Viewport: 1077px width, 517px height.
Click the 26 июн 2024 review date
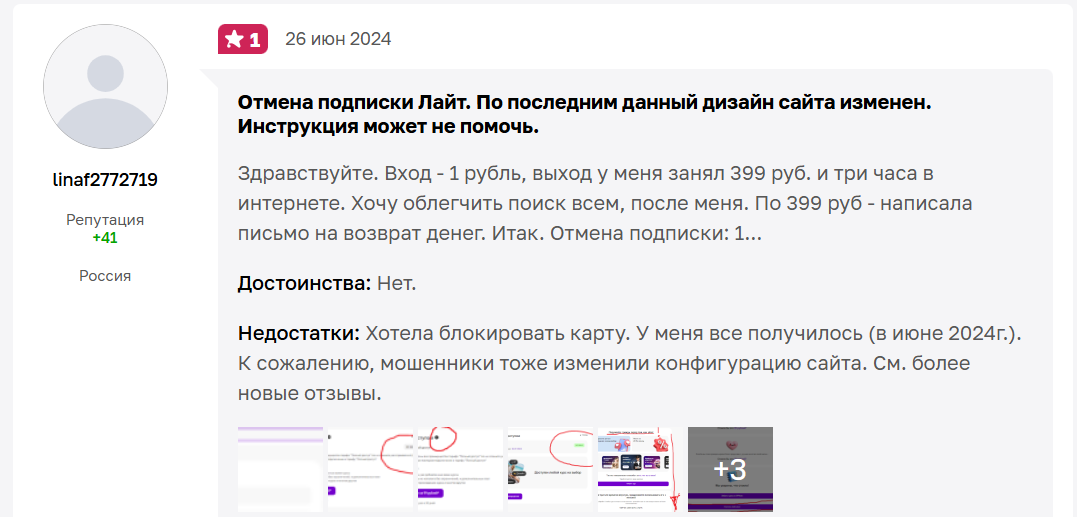pos(338,39)
